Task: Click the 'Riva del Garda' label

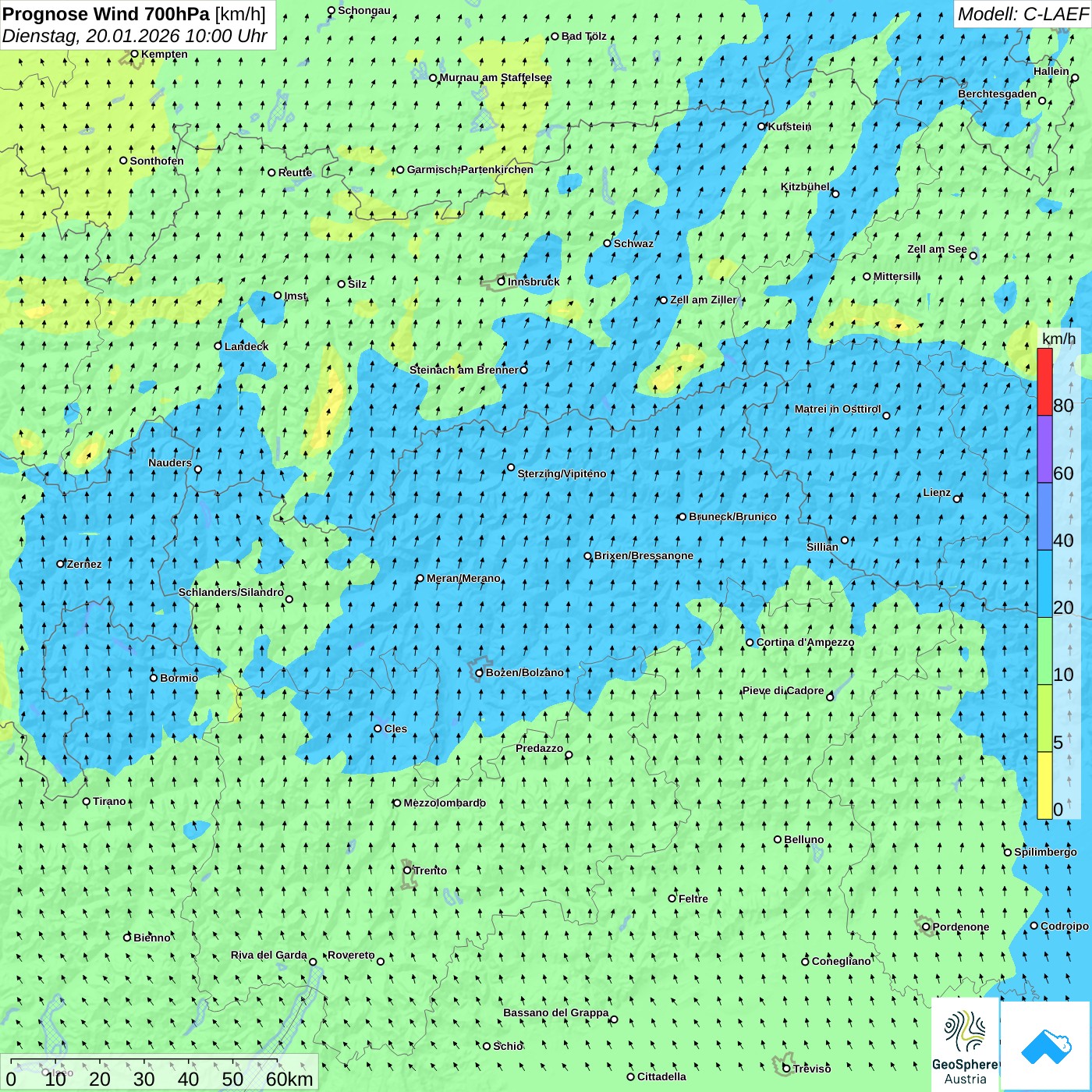Action: (269, 955)
